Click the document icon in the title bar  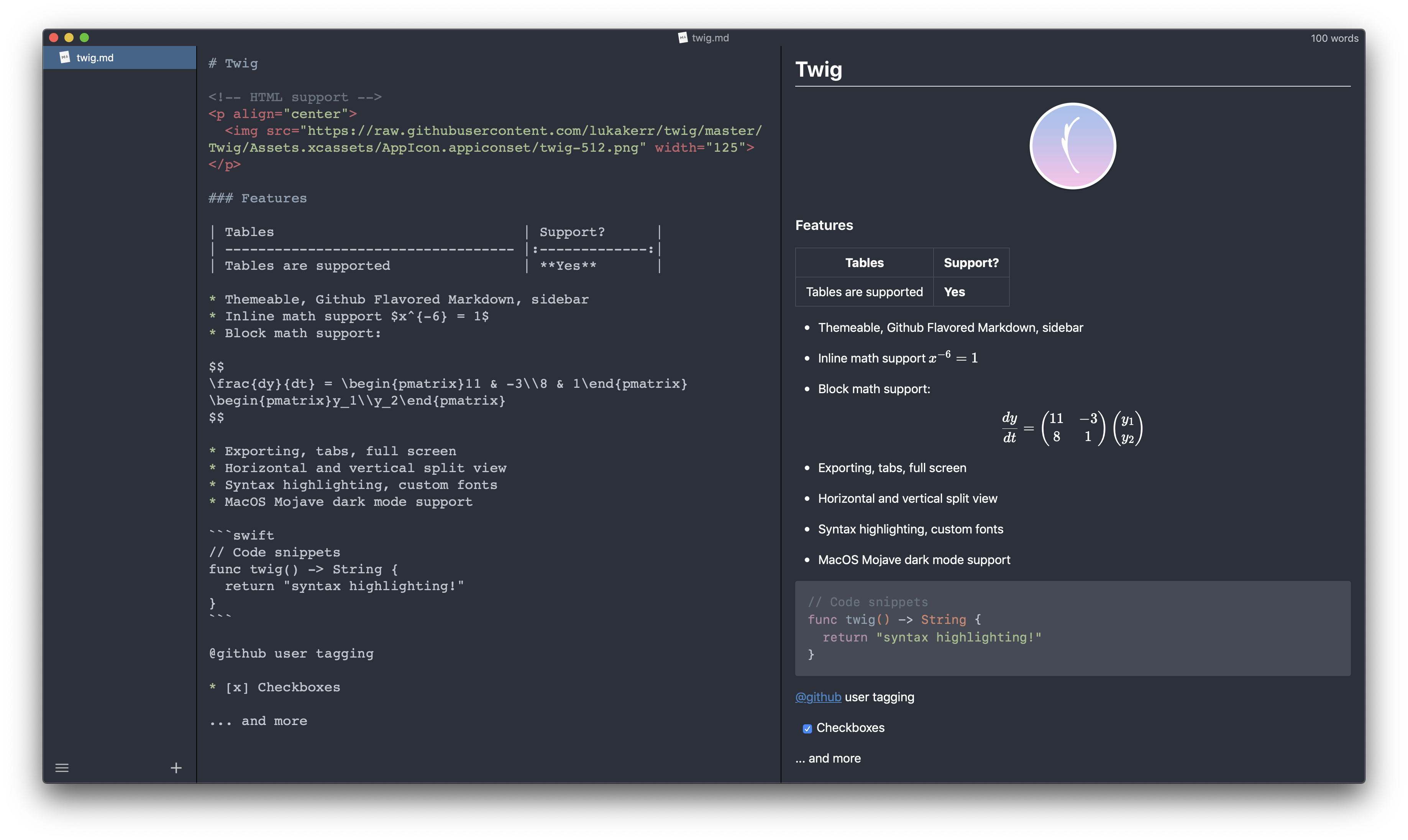tap(683, 37)
